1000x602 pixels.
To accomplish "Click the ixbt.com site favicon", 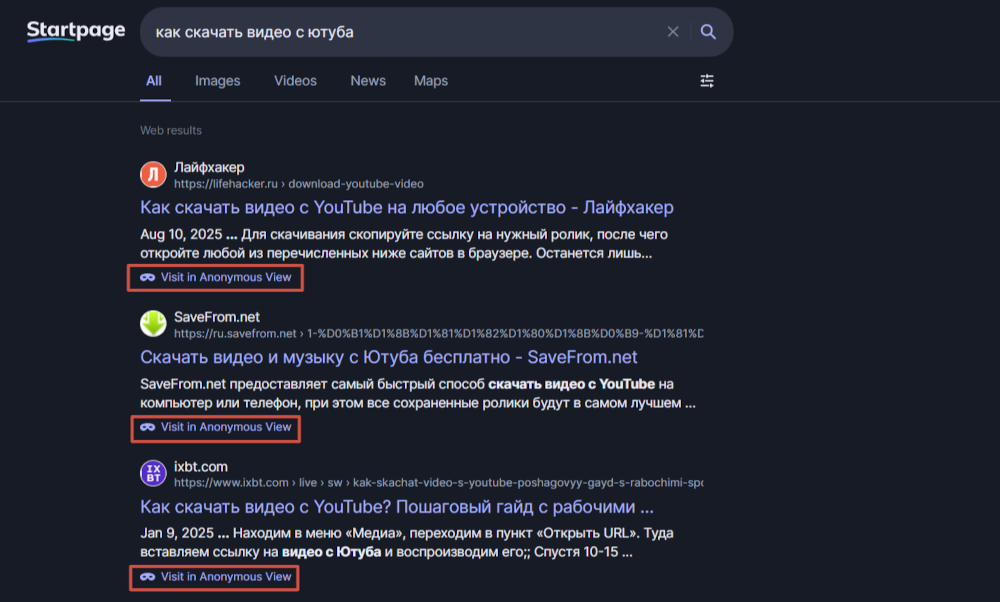I will pos(153,474).
